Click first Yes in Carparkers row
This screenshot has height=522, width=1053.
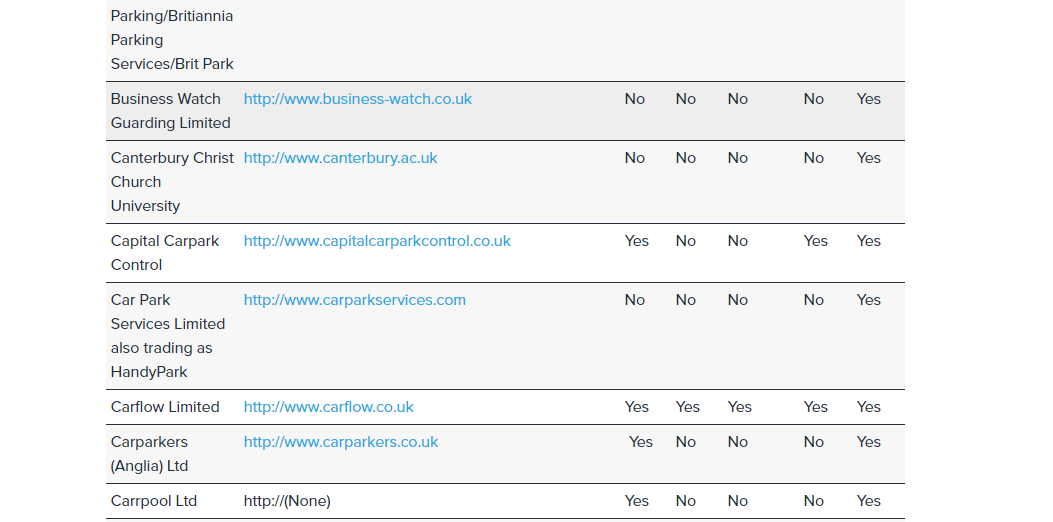[641, 441]
